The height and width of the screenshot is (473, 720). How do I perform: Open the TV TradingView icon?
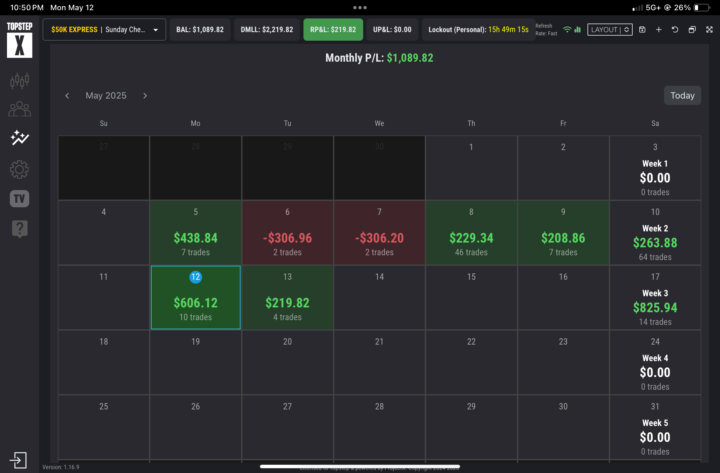coord(19,199)
